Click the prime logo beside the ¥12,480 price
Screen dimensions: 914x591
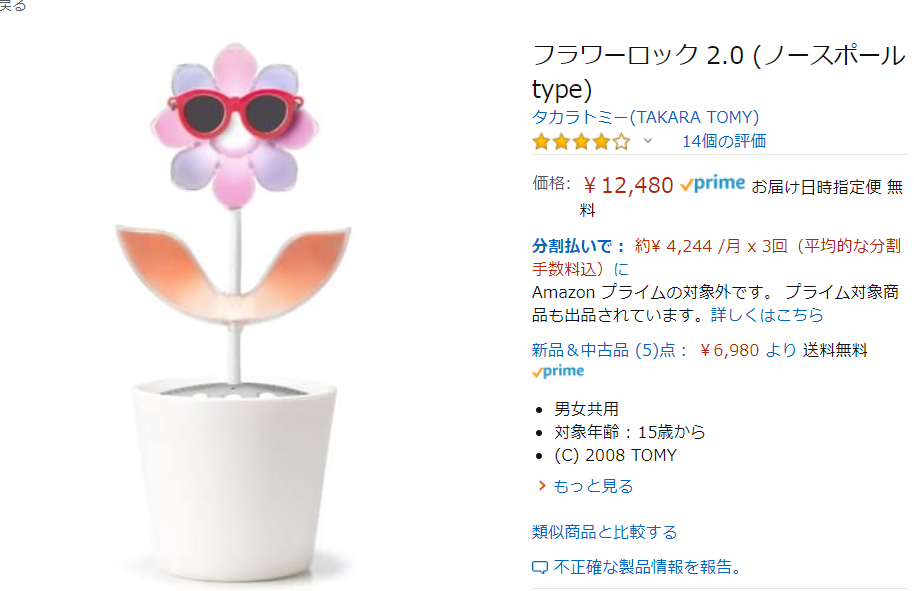[x=712, y=185]
